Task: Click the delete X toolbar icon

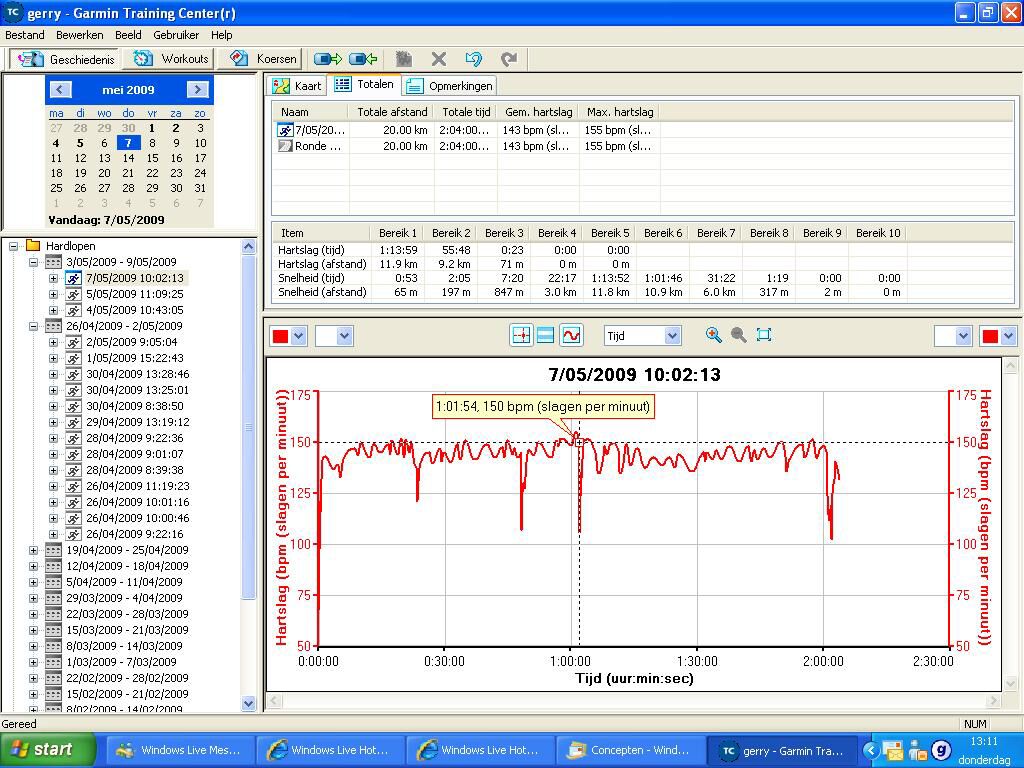Action: pos(439,59)
